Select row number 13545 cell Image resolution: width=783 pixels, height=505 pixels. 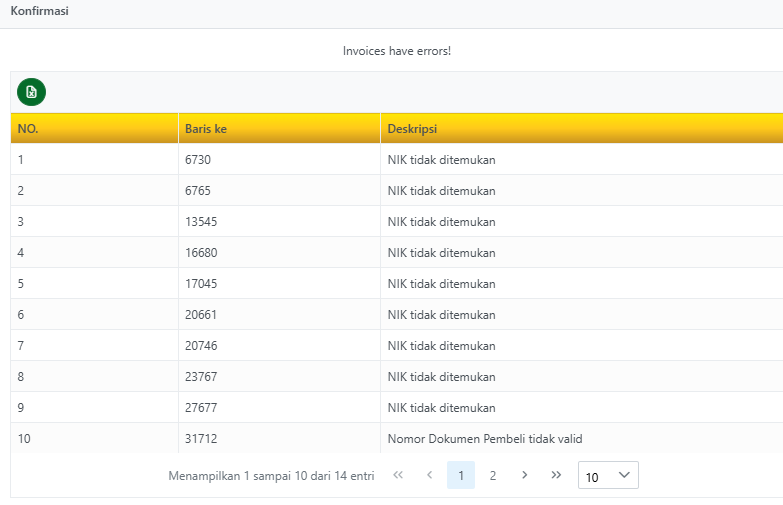tap(279, 221)
